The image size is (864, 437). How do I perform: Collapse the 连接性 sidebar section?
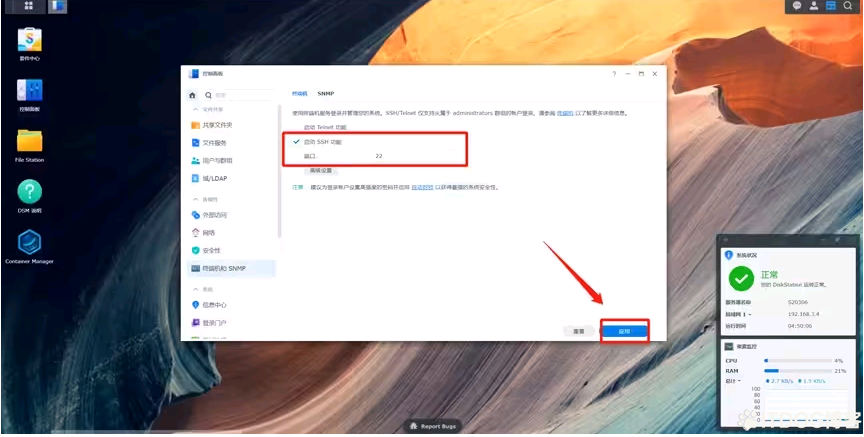[195, 199]
